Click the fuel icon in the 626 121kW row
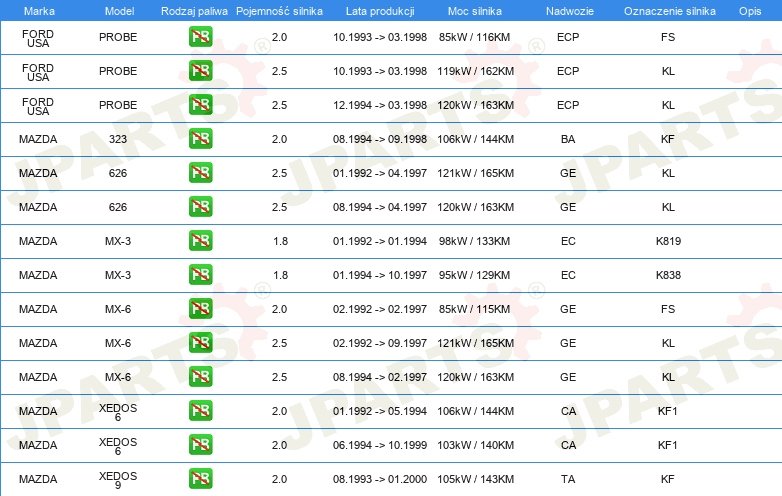782x496 pixels. point(200,173)
